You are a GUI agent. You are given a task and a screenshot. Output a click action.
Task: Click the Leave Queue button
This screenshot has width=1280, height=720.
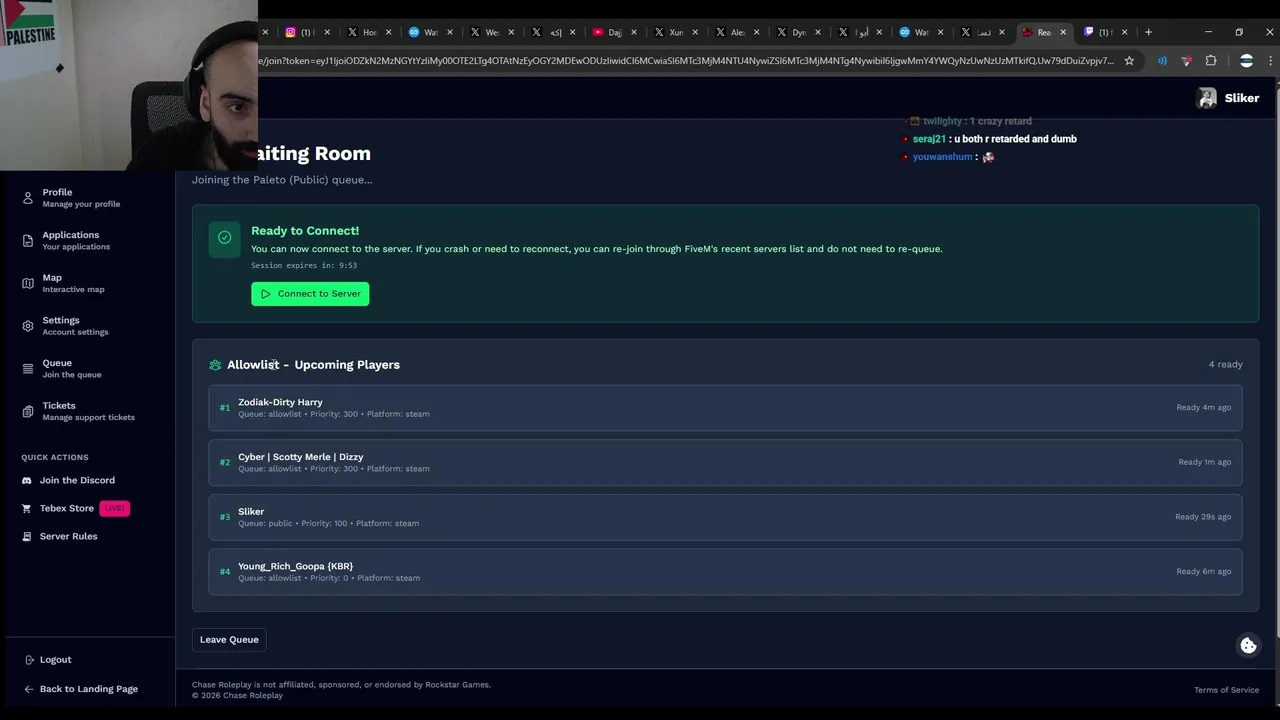click(x=229, y=640)
